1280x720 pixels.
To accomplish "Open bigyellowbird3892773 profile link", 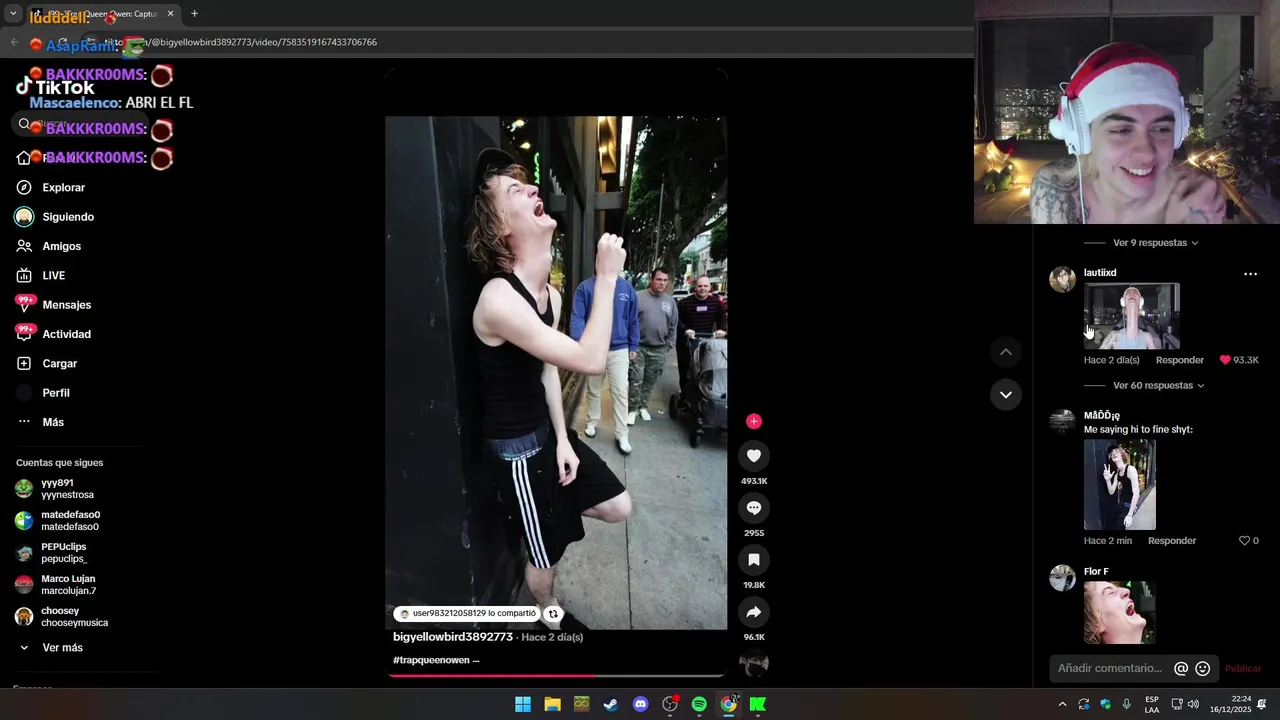I will [x=453, y=637].
